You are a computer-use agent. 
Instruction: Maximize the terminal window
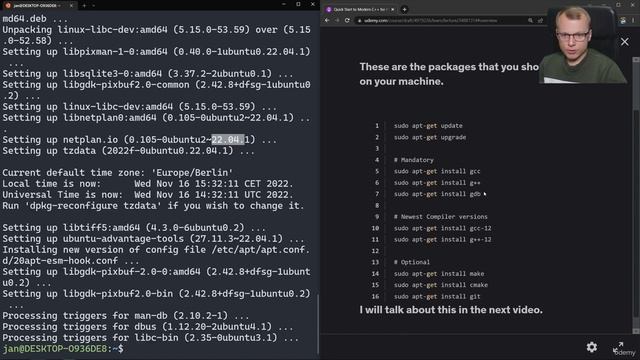click(x=298, y=4)
